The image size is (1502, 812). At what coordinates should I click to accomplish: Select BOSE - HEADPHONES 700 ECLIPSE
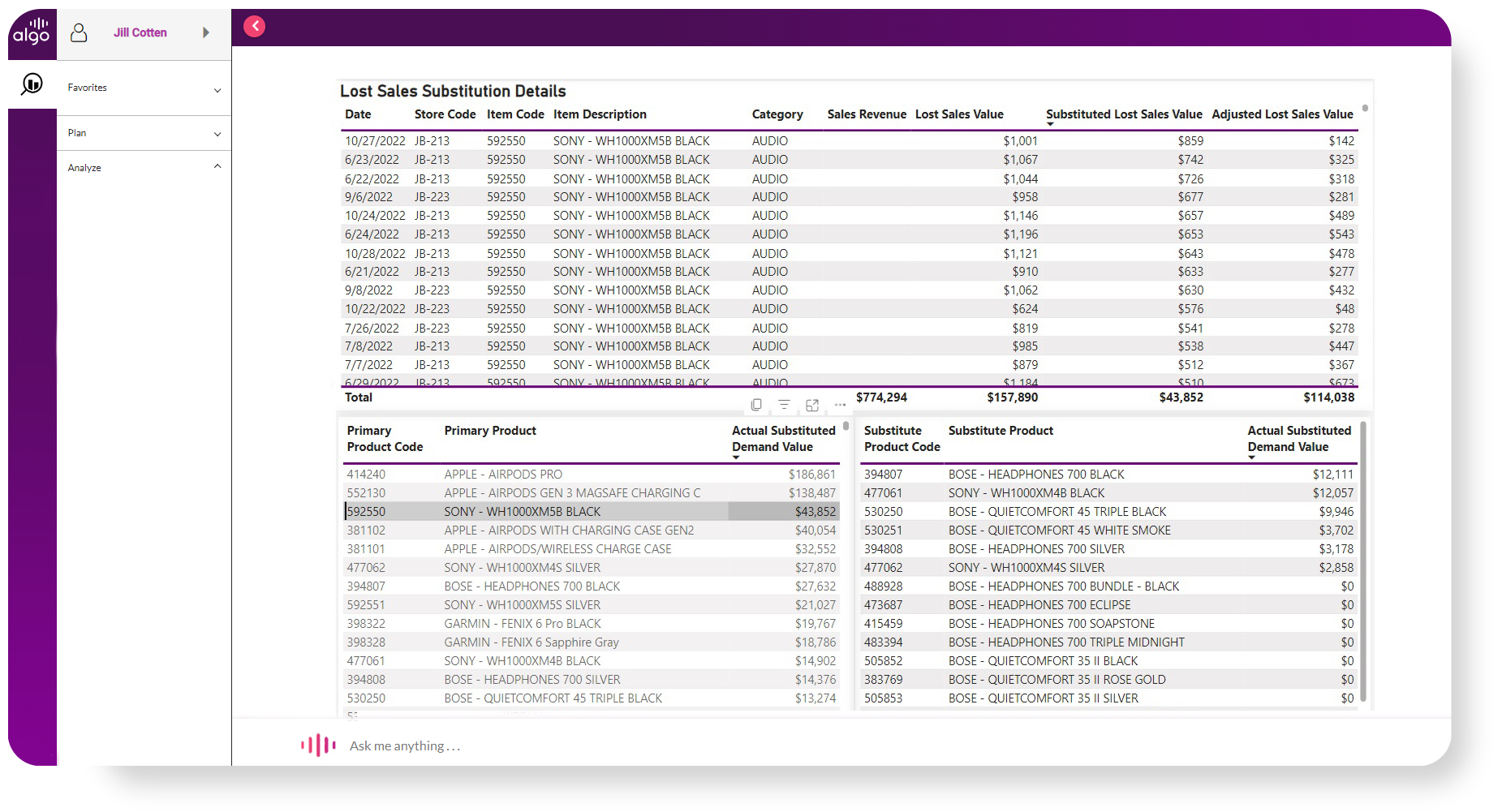tap(1039, 605)
